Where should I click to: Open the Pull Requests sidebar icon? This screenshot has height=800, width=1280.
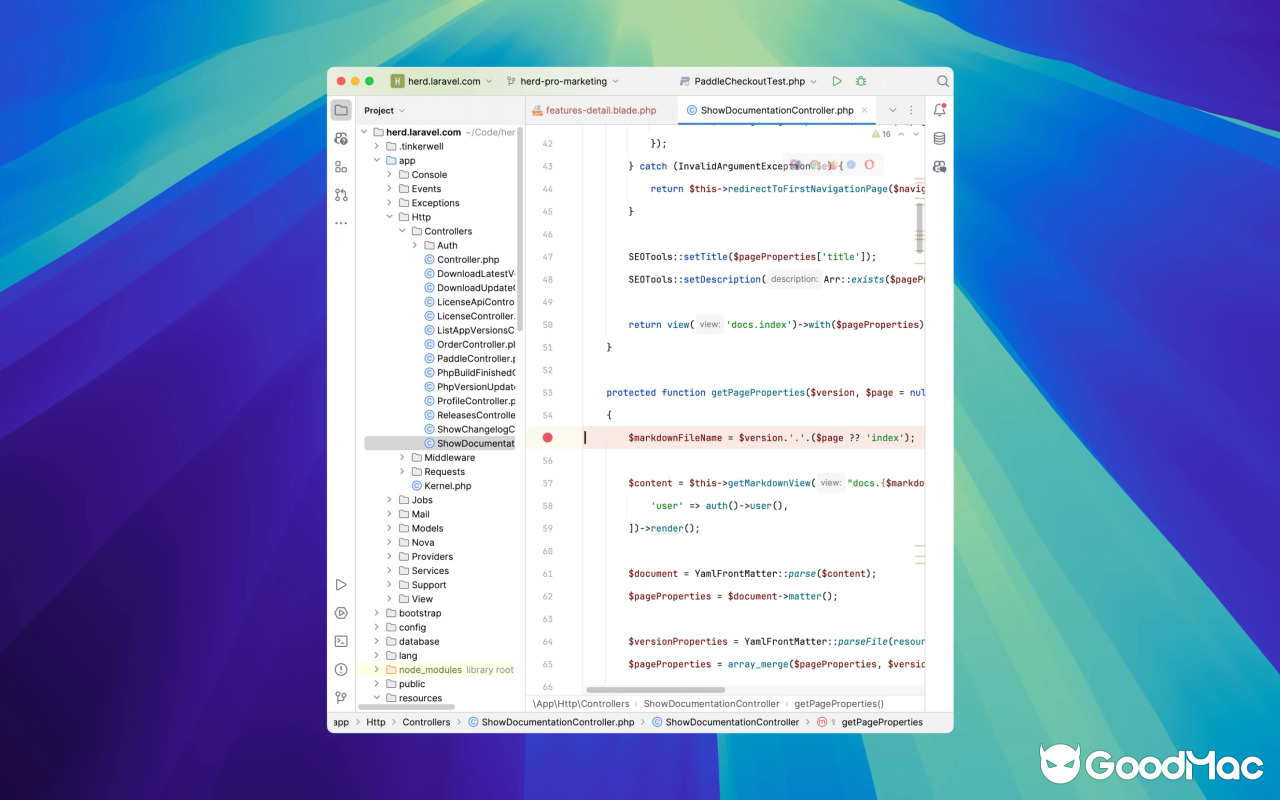tap(341, 194)
